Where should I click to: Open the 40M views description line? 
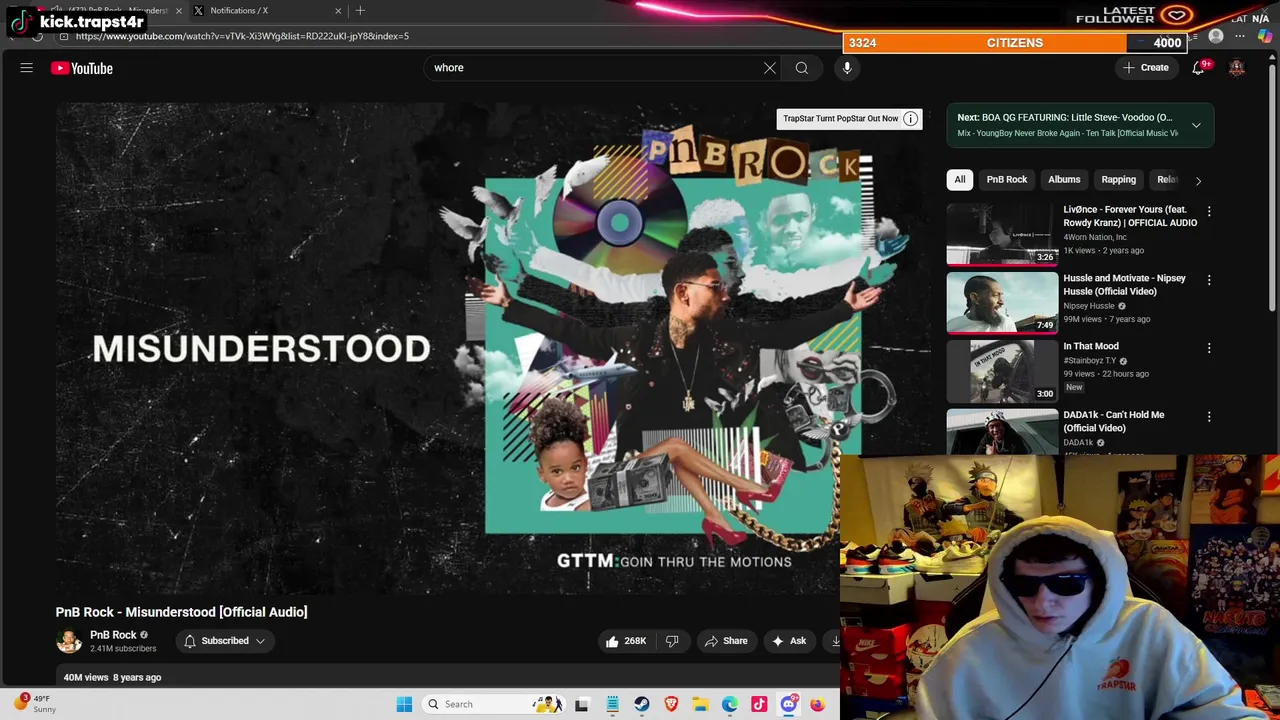tap(112, 678)
